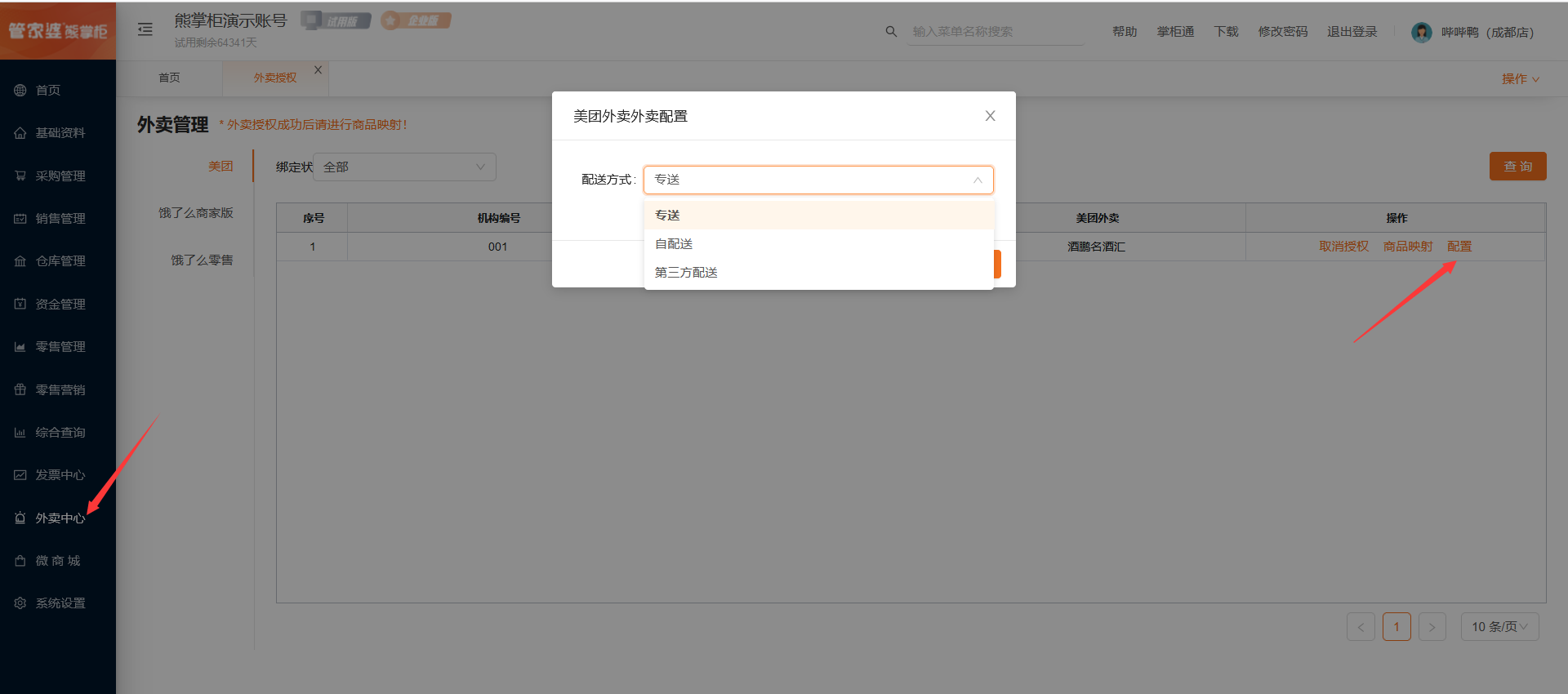Select 自配送 delivery option
The width and height of the screenshot is (1568, 694).
click(x=818, y=243)
